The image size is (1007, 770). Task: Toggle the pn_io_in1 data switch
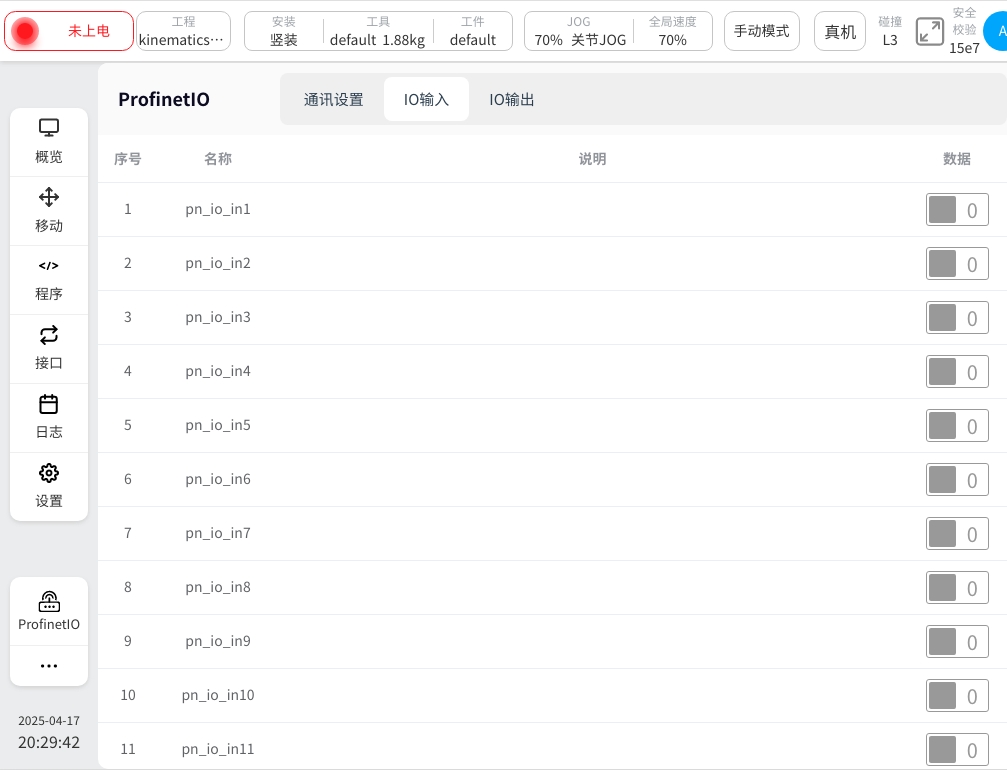[x=956, y=210]
